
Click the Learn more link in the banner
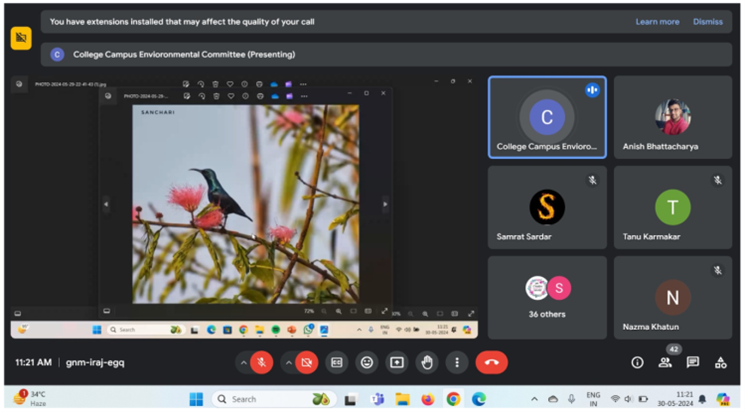(657, 22)
